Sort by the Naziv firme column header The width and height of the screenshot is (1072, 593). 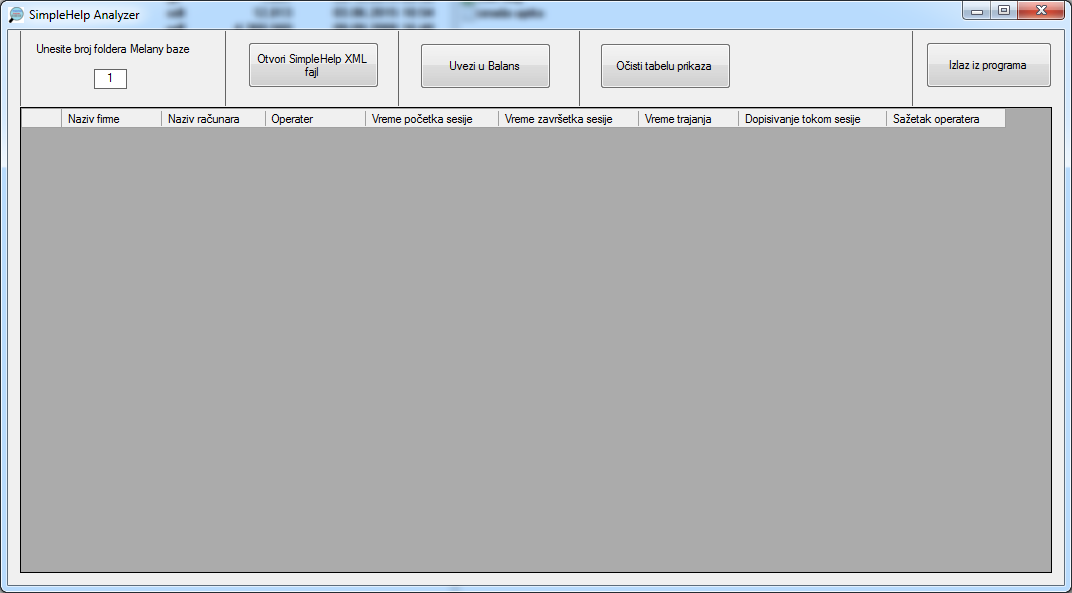coord(111,119)
